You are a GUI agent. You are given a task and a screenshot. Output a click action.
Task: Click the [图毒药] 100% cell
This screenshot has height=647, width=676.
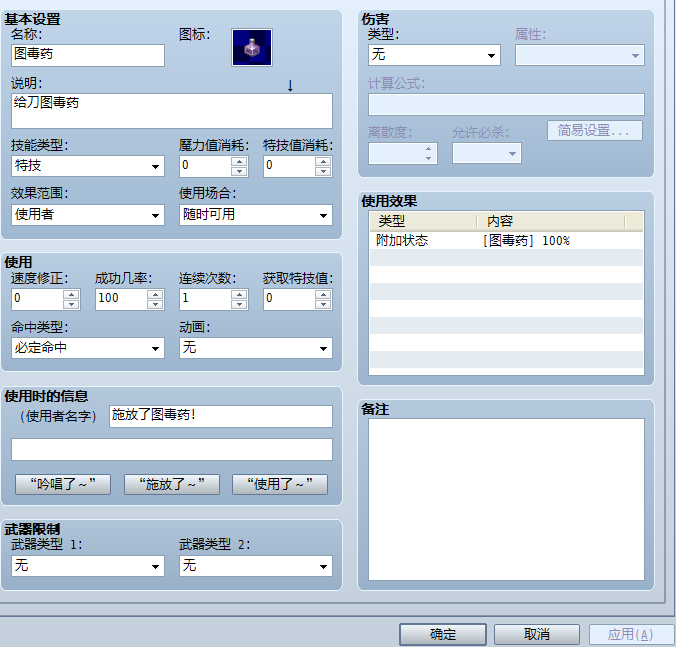click(x=526, y=241)
